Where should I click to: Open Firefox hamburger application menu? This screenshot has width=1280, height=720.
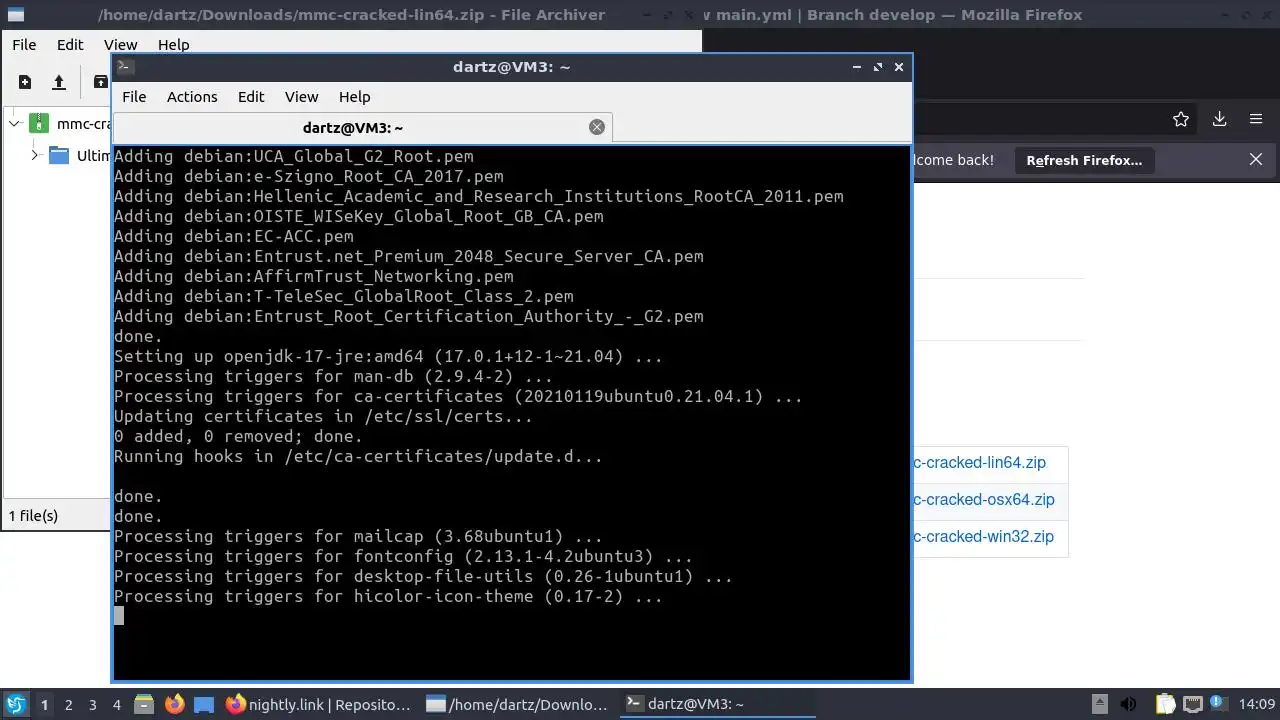point(1256,120)
